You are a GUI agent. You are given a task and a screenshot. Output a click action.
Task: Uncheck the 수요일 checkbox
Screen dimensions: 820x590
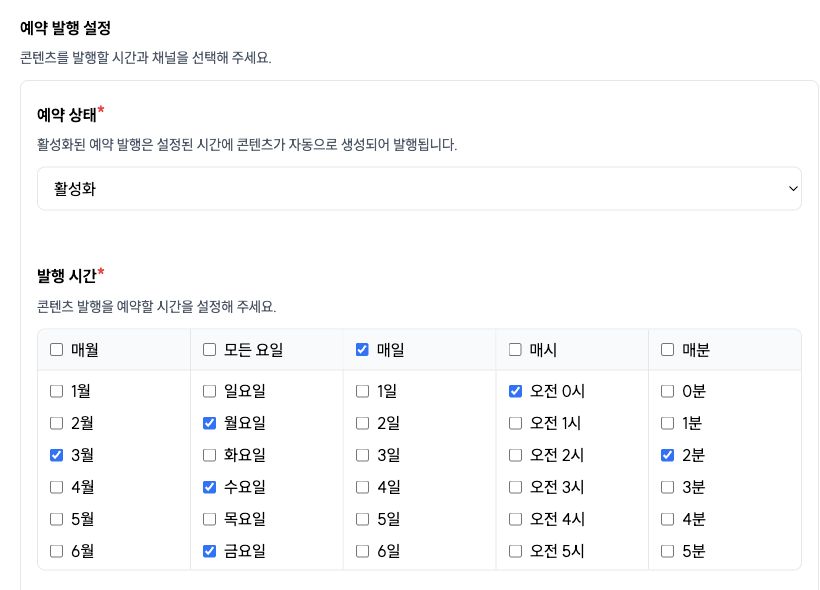click(209, 487)
